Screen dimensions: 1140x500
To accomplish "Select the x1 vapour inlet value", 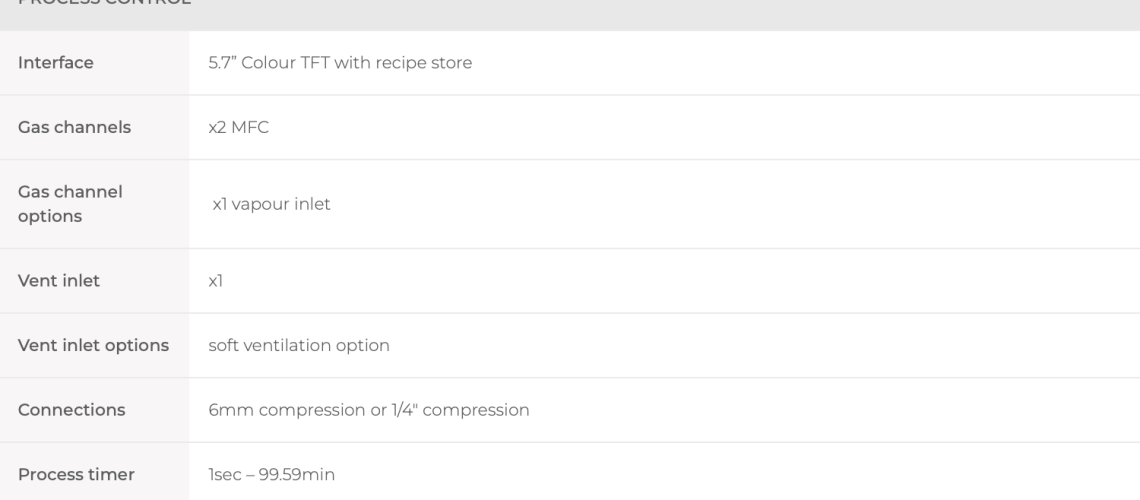I will [271, 204].
